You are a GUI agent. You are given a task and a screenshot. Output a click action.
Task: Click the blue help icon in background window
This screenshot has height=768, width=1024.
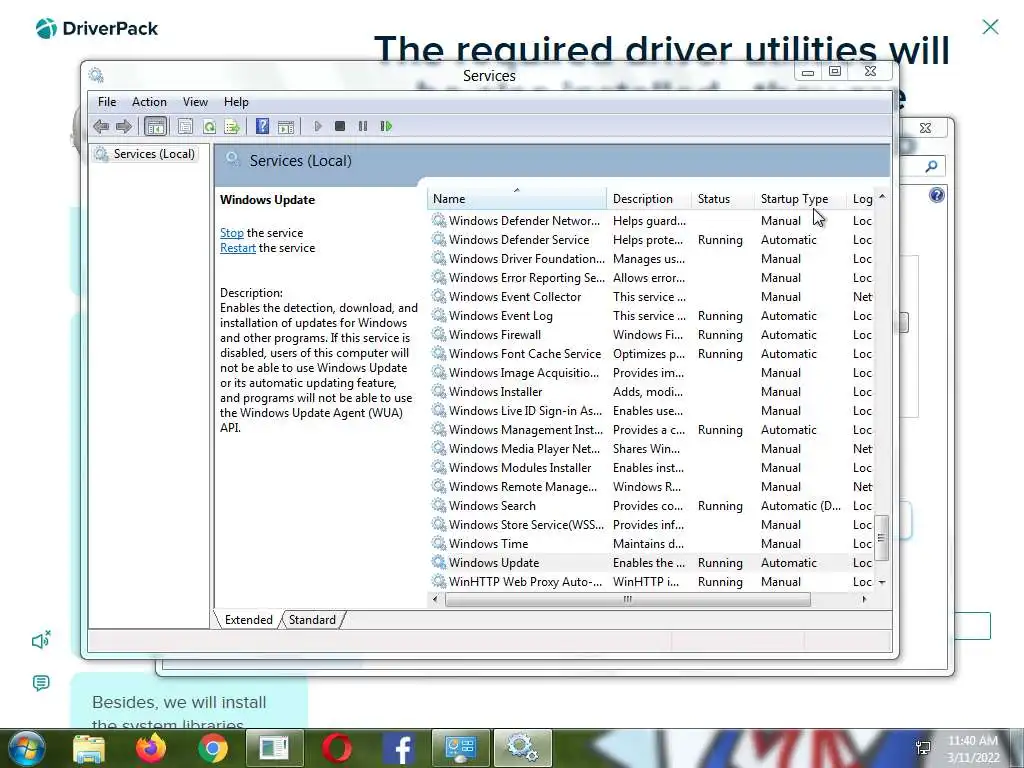click(936, 195)
